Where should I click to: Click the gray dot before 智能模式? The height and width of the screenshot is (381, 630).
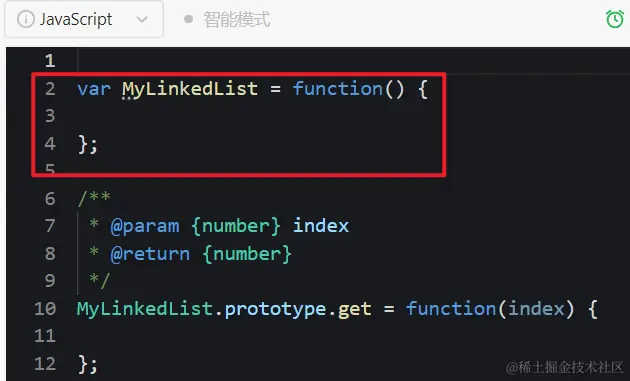click(x=188, y=19)
